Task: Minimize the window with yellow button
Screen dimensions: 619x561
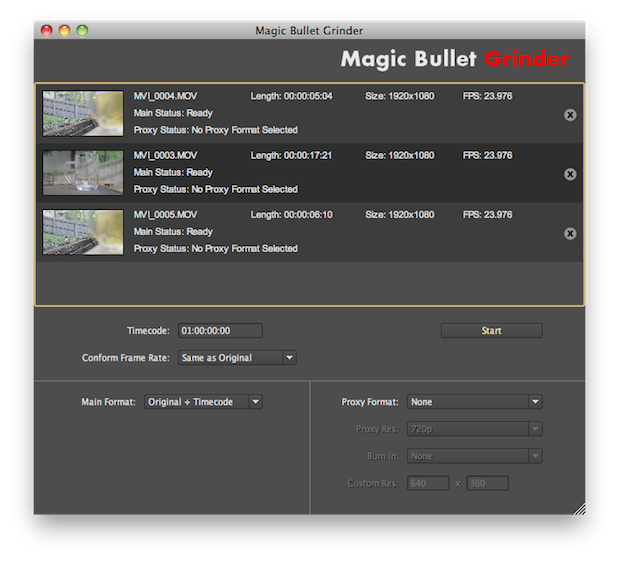Action: click(x=64, y=30)
